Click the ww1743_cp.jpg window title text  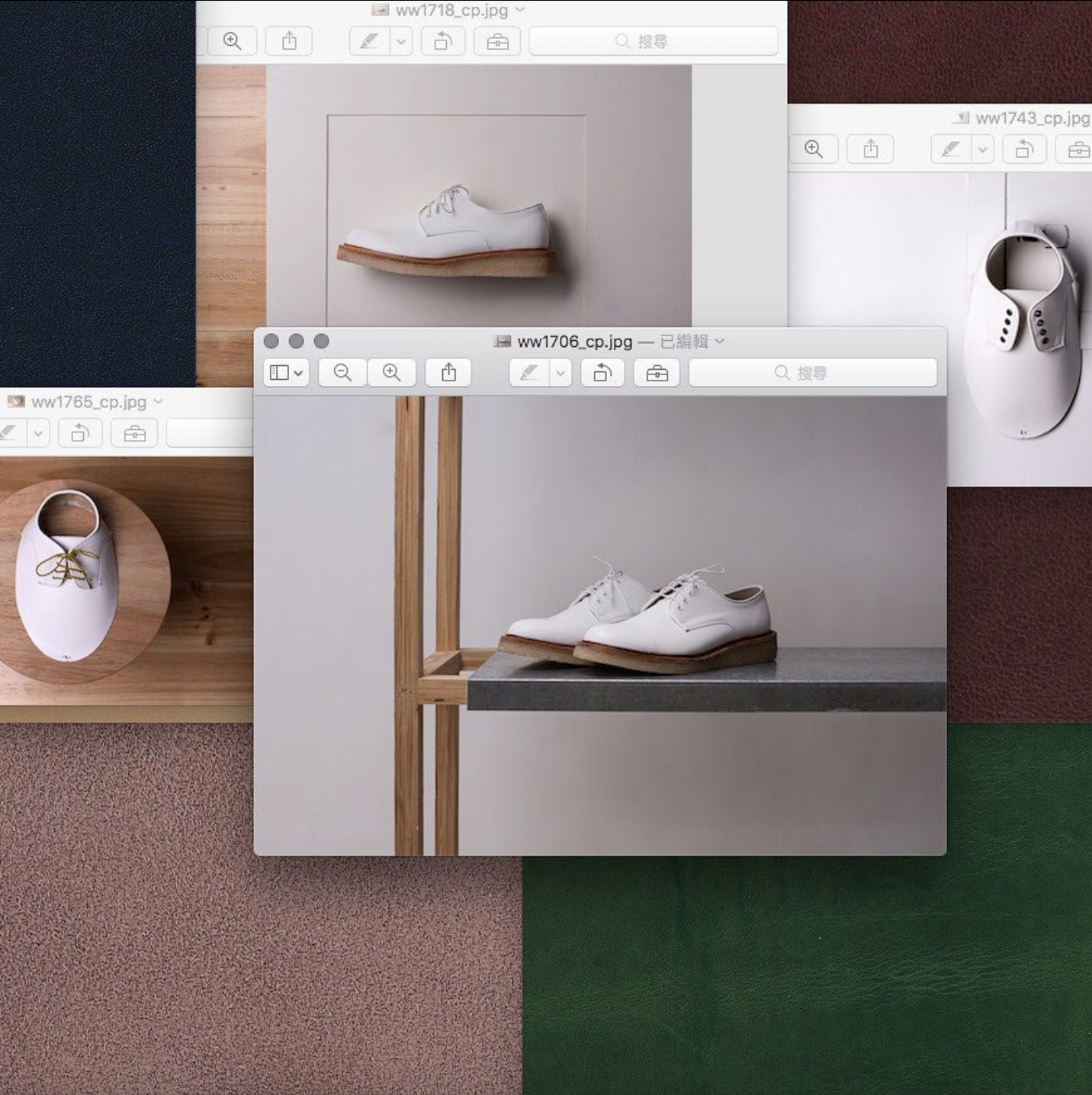coord(1033,118)
